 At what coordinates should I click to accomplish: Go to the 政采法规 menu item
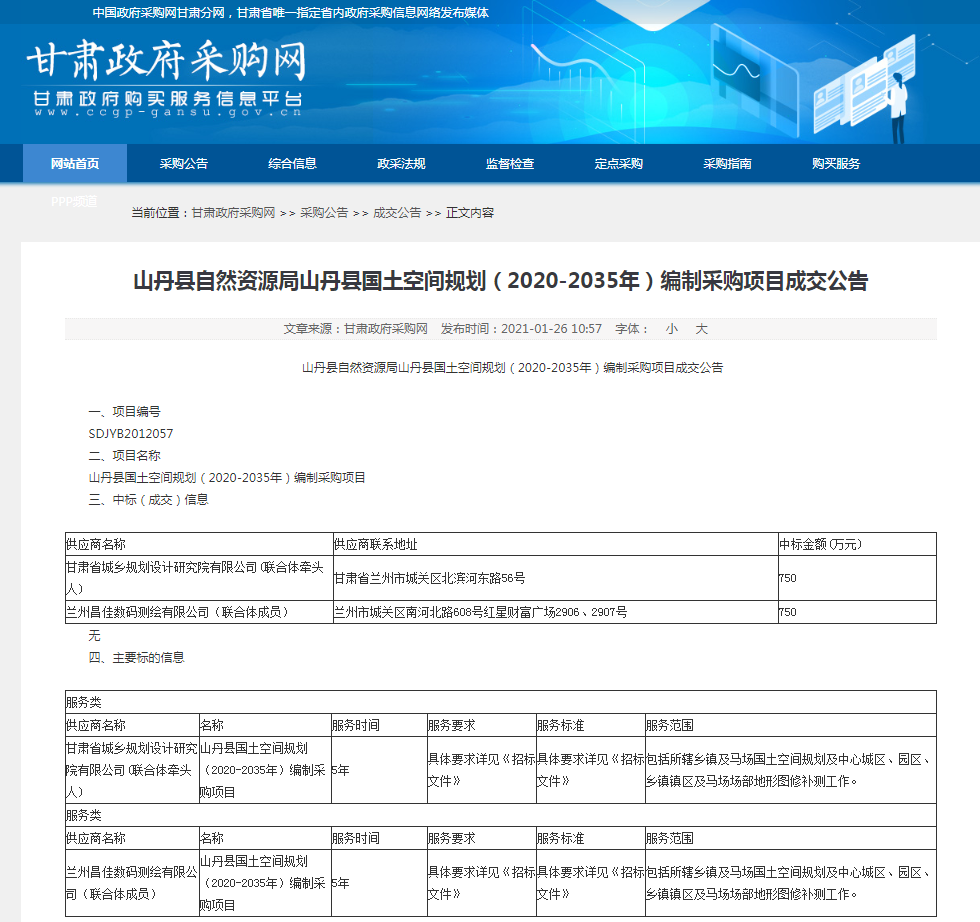coord(401,164)
